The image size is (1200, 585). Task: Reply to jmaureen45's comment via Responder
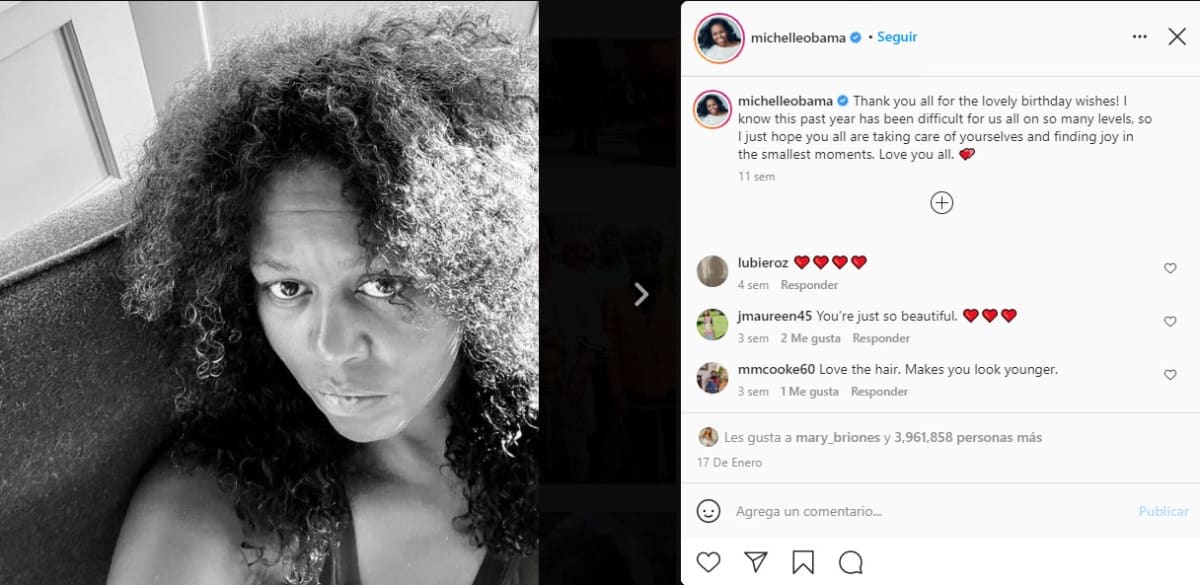pyautogui.click(x=881, y=338)
